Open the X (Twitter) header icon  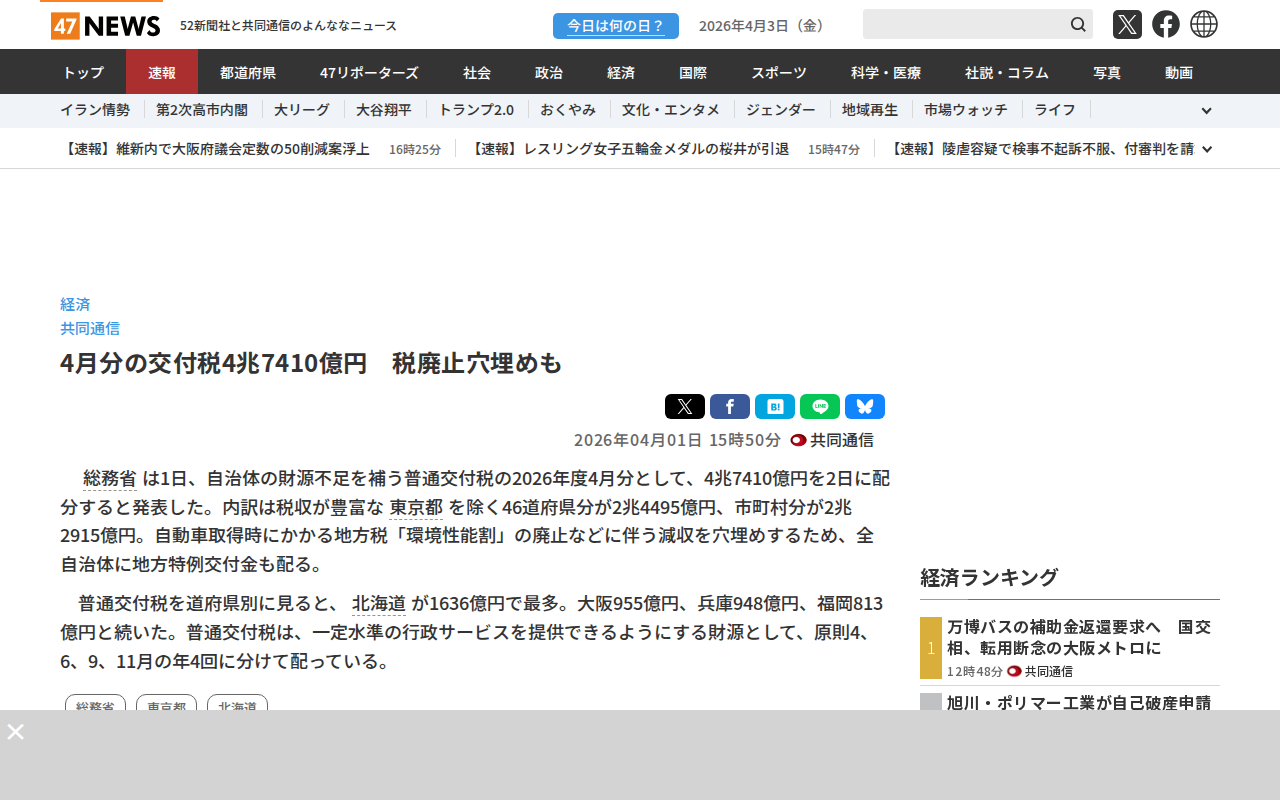tap(1127, 24)
